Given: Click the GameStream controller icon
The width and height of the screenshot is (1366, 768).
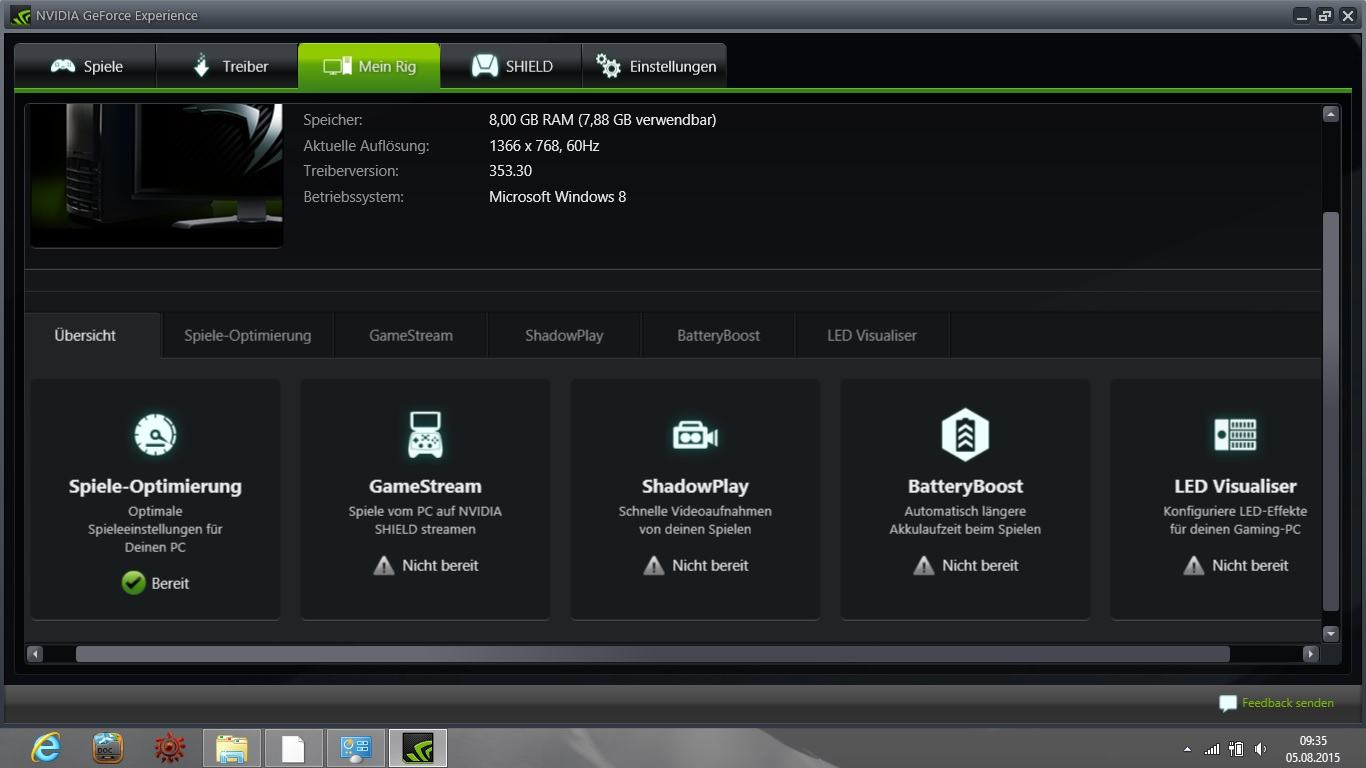Looking at the screenshot, I should point(425,435).
